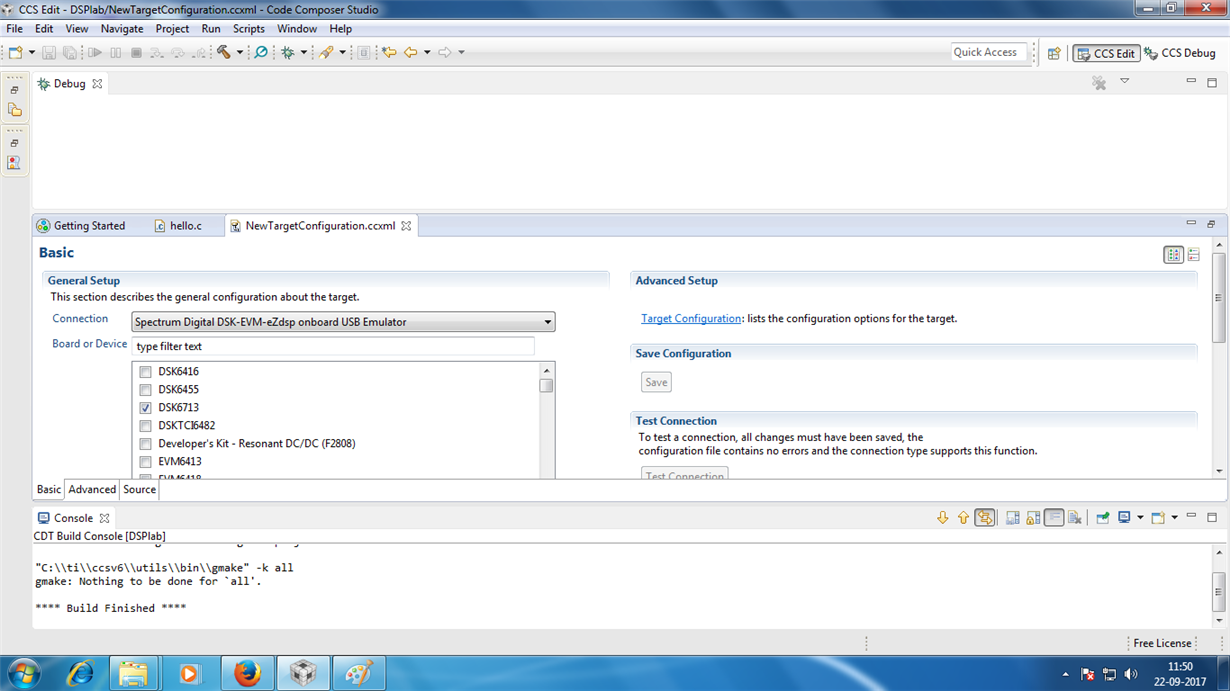Expand the Search flashlight dropdown arrow
Screen dimensions: 1230x691
pos(342,52)
